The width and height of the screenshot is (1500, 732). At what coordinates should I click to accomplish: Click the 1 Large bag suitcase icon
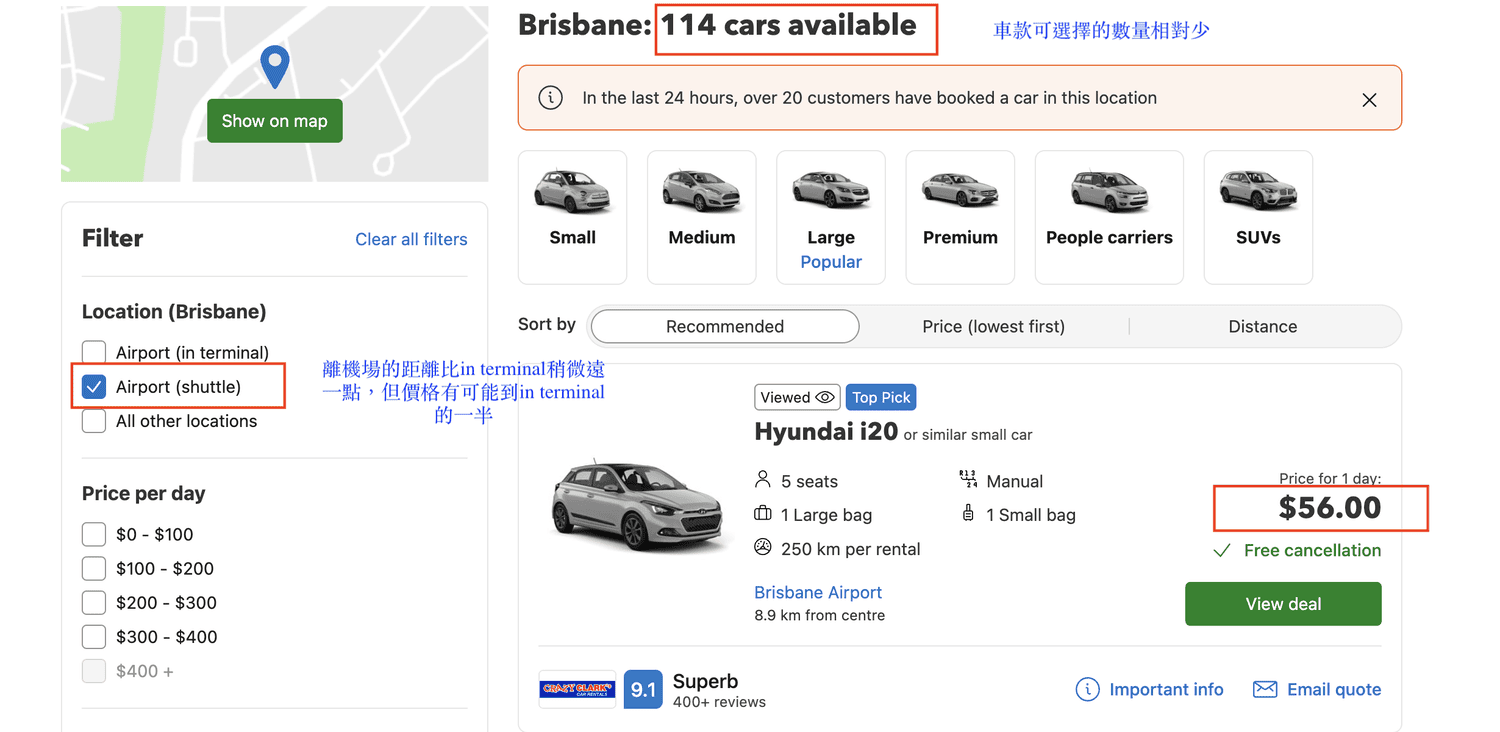pyautogui.click(x=763, y=514)
